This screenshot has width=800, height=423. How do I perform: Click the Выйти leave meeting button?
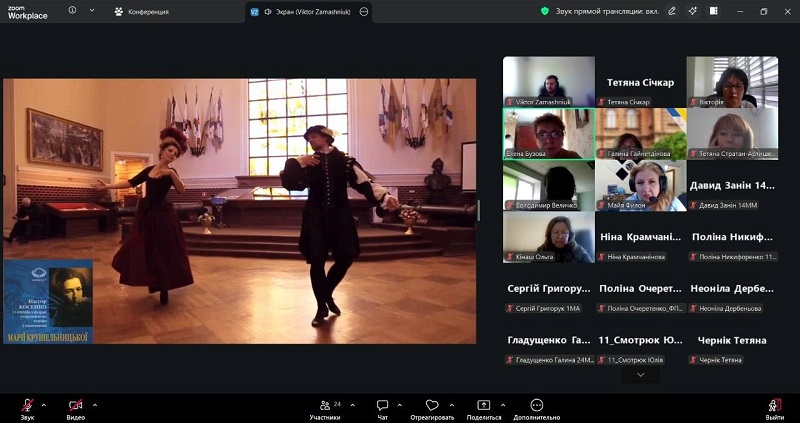(x=774, y=406)
